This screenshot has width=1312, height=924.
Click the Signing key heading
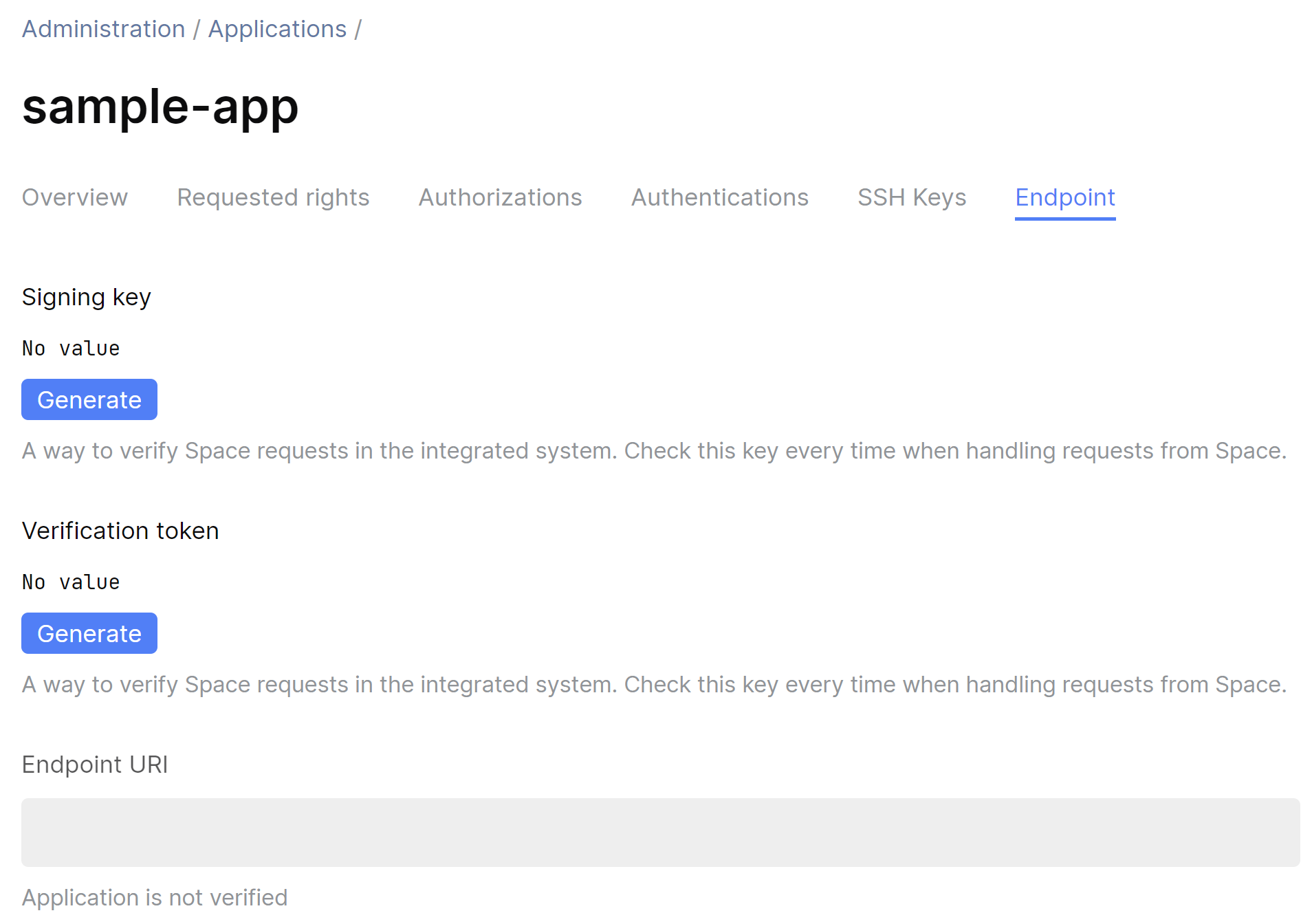tap(87, 297)
